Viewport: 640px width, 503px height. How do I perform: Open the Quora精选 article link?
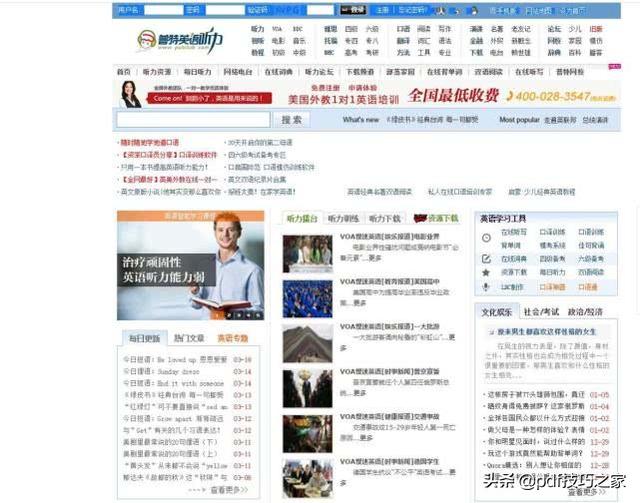[x=534, y=465]
